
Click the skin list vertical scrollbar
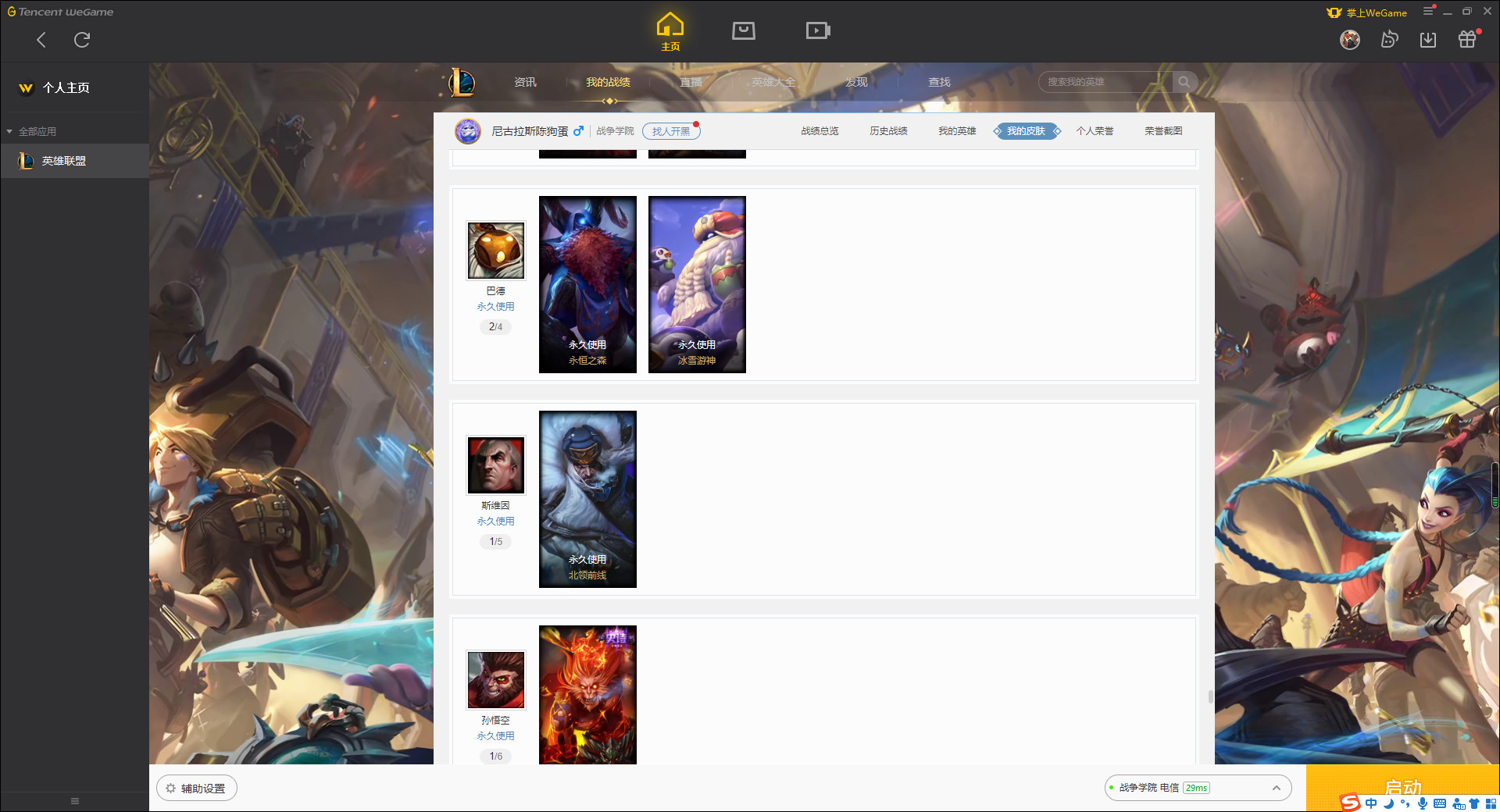tap(1210, 696)
